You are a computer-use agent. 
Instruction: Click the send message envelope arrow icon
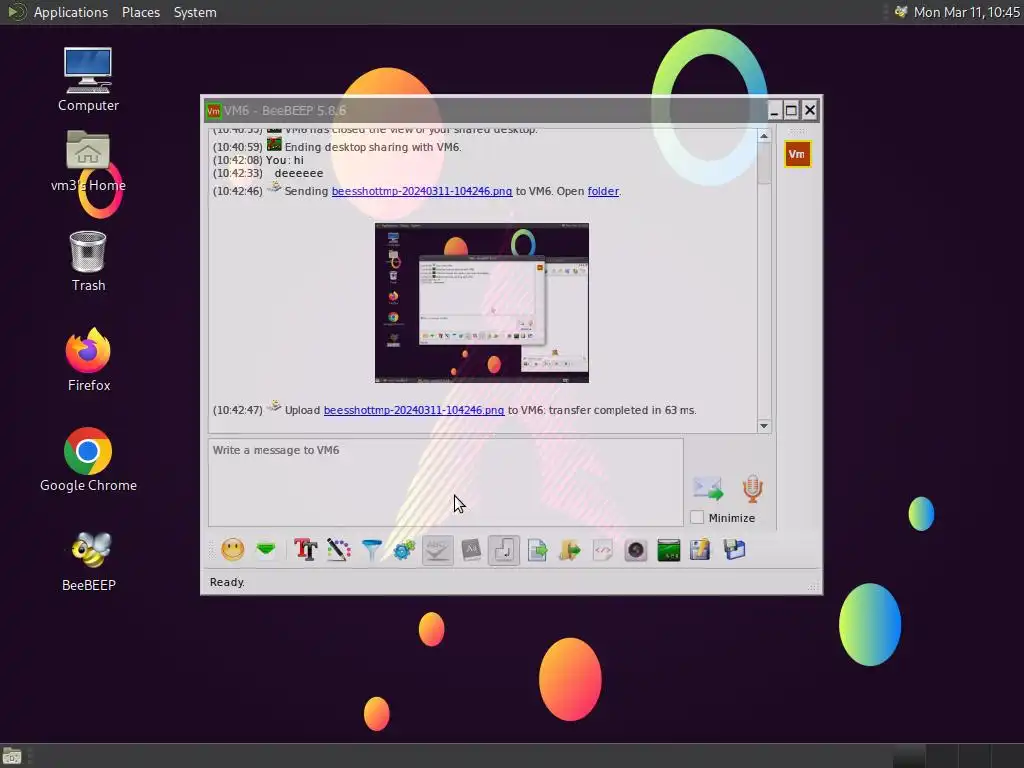click(x=709, y=488)
